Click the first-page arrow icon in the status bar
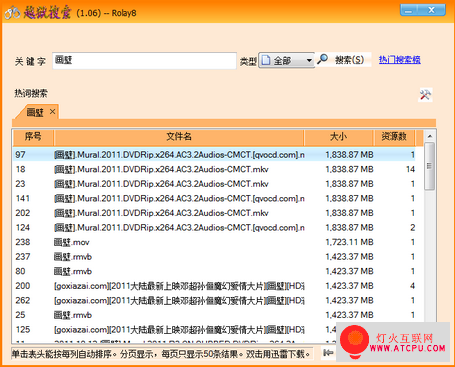Viewport: 455px width, 367px height. 328,353
